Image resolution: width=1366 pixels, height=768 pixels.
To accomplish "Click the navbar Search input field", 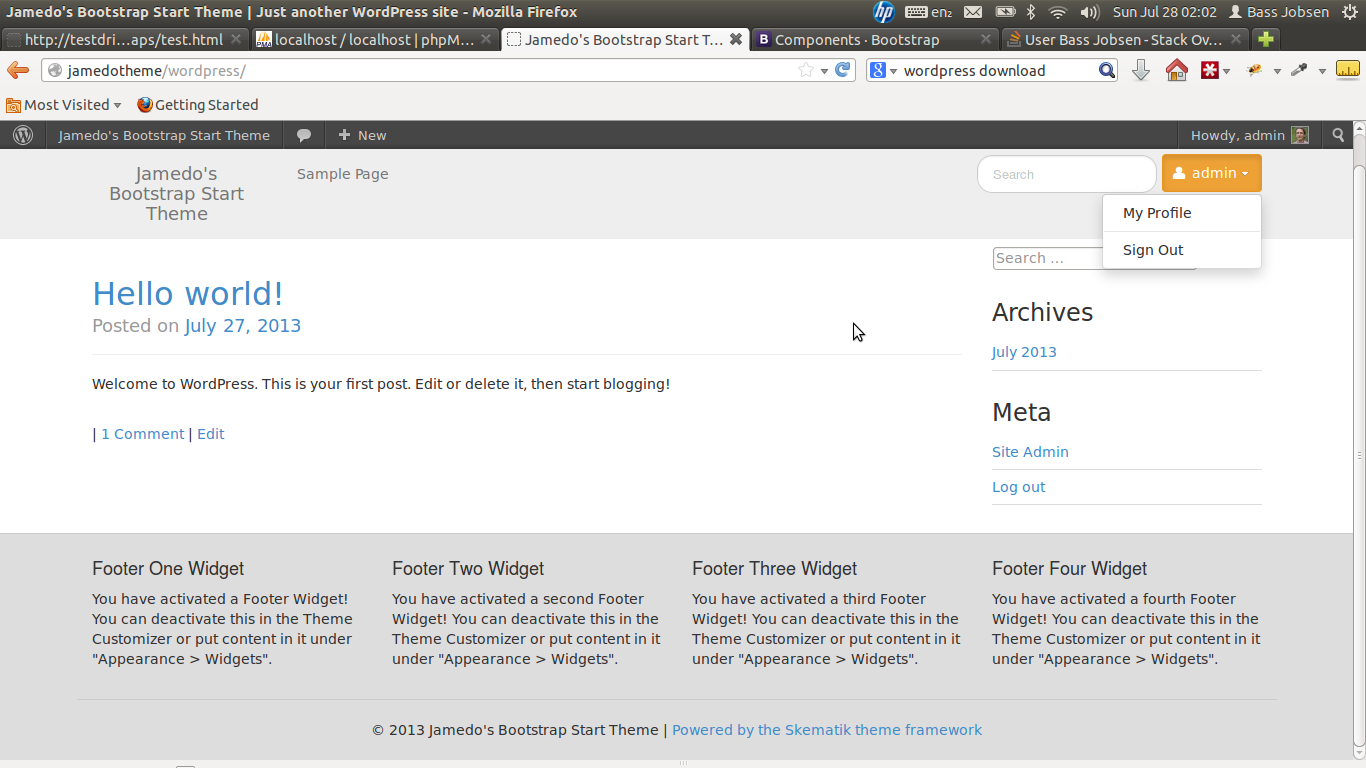I will tap(1066, 174).
